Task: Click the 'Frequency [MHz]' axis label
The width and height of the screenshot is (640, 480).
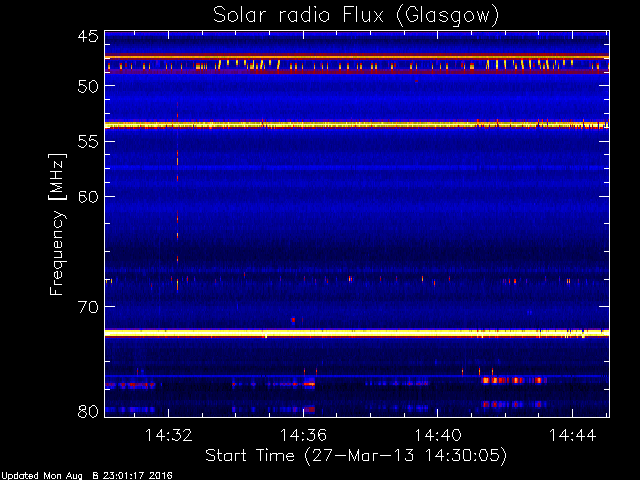Action: click(57, 224)
